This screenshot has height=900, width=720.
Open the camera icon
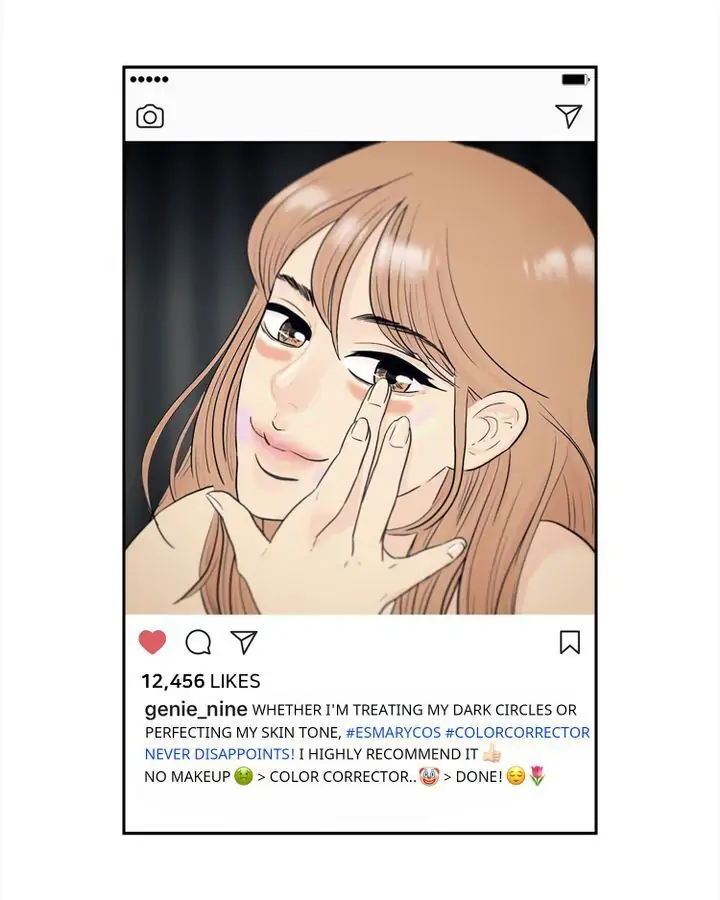[150, 117]
